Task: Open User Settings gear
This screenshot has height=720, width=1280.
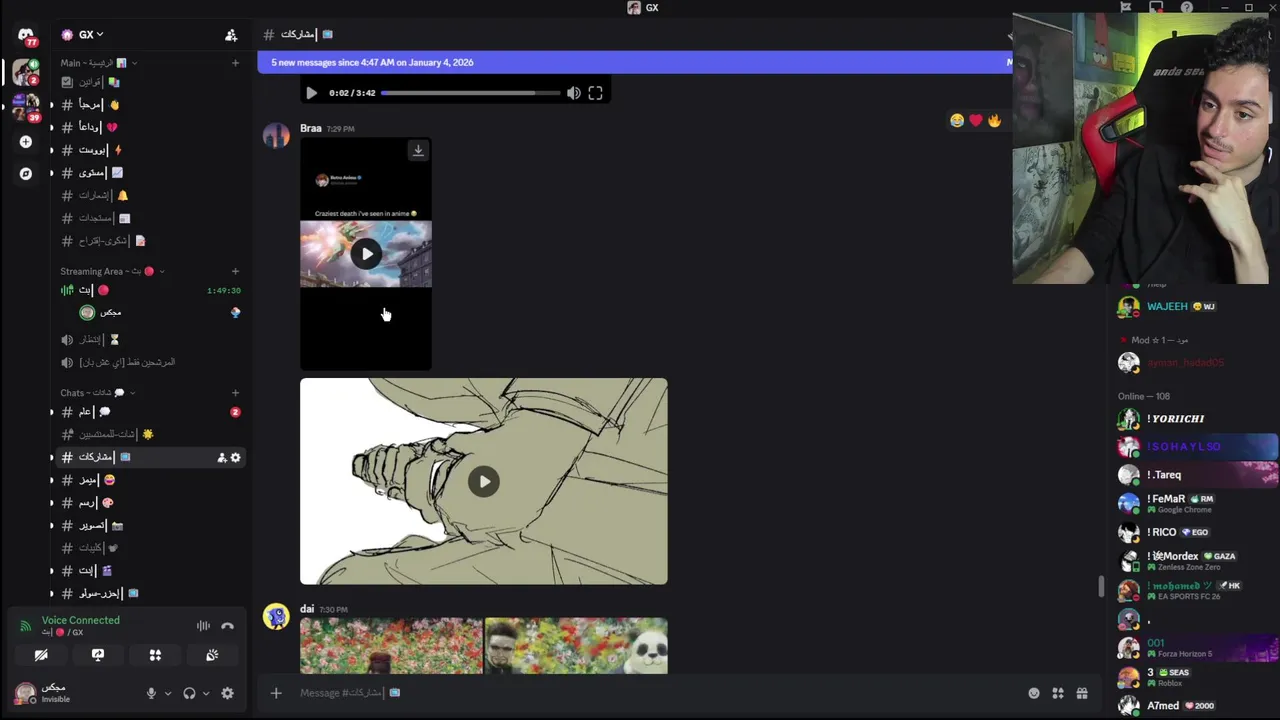Action: (227, 693)
